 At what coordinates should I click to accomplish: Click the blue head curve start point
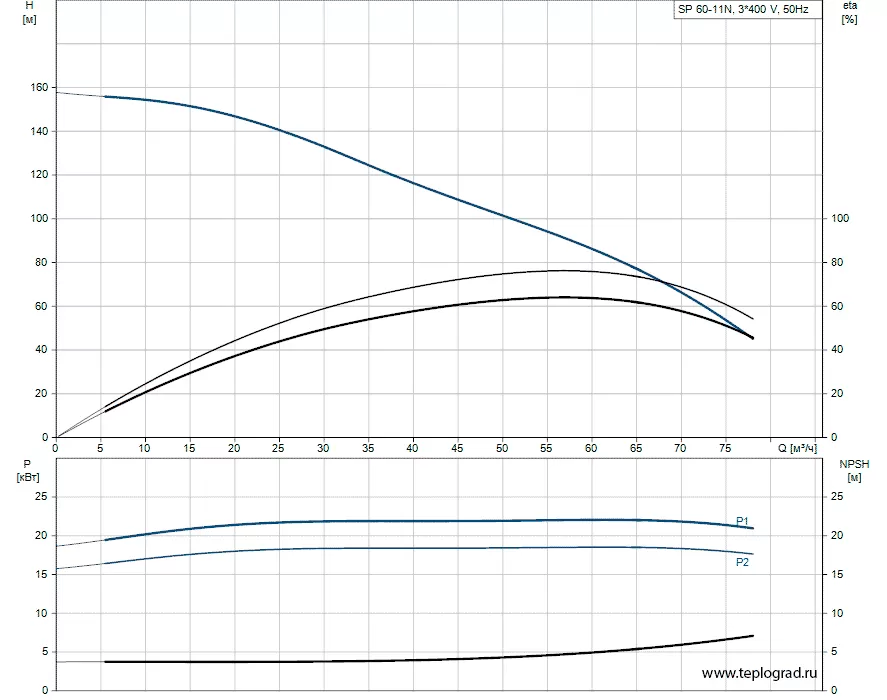[x=105, y=96]
